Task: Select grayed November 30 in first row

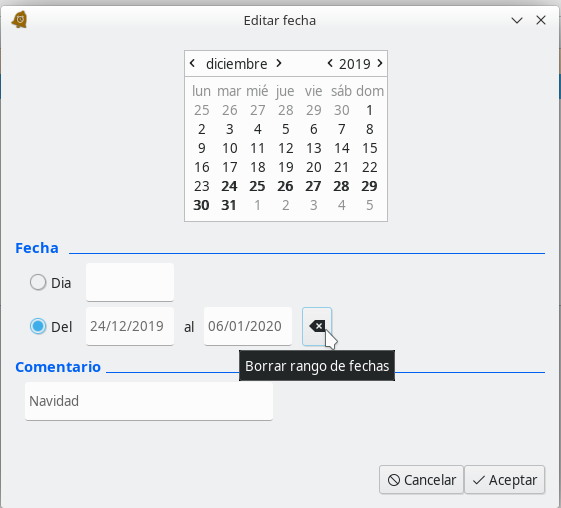Action: tap(341, 110)
